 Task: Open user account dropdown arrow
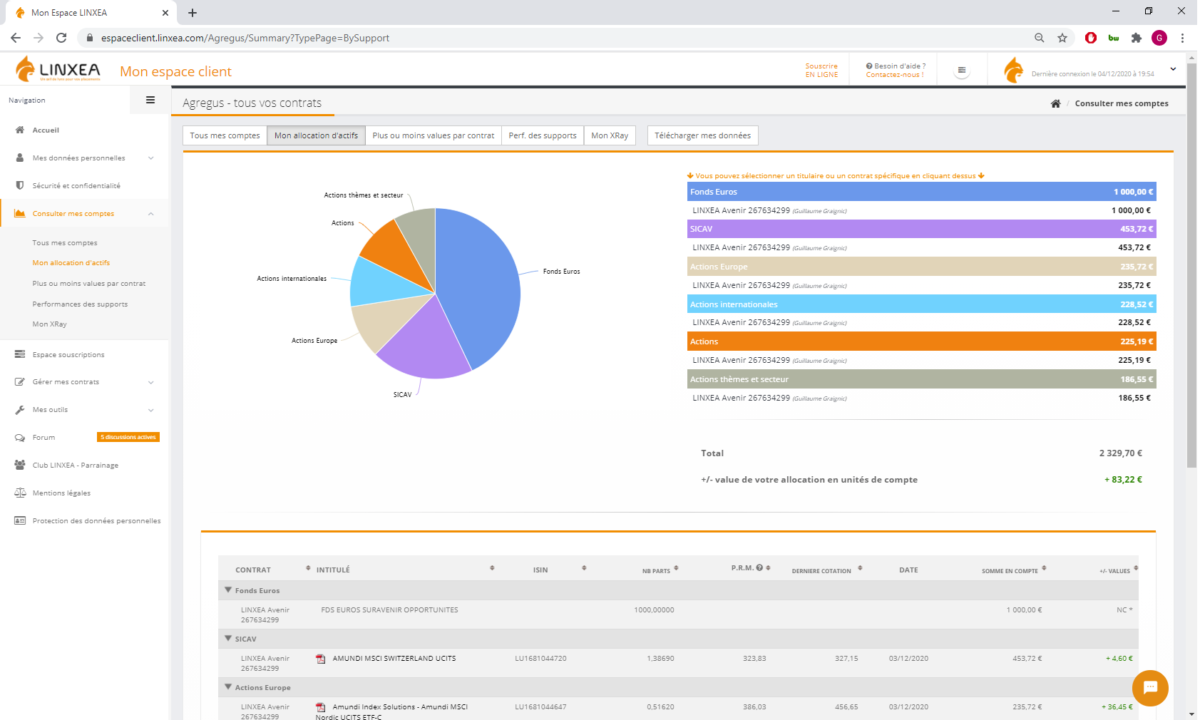[1173, 70]
